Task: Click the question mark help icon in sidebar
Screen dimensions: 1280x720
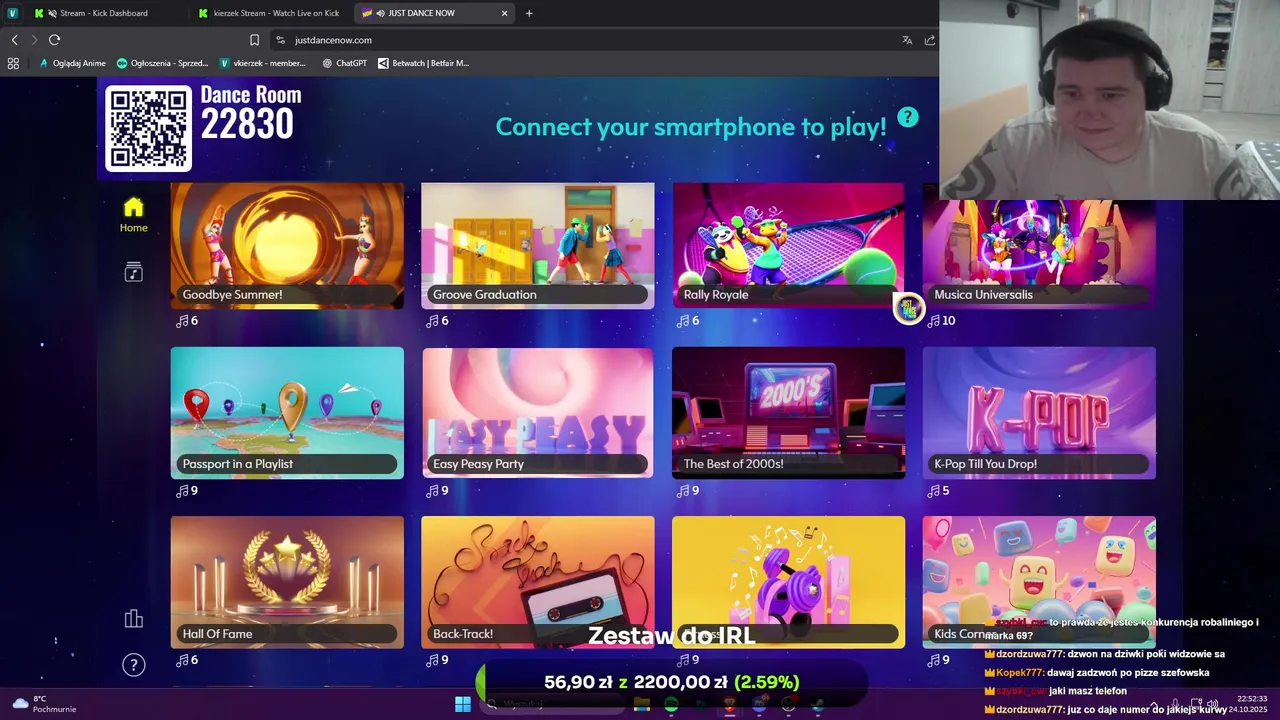Action: 133,665
